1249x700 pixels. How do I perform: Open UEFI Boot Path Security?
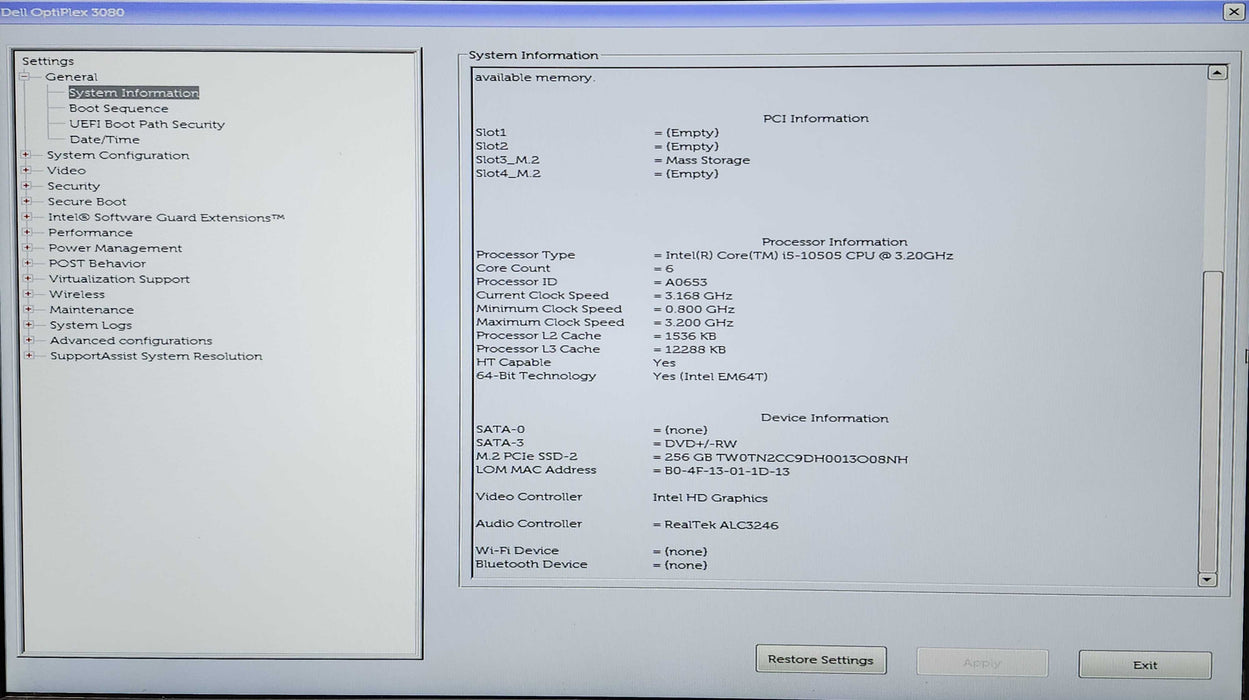146,124
